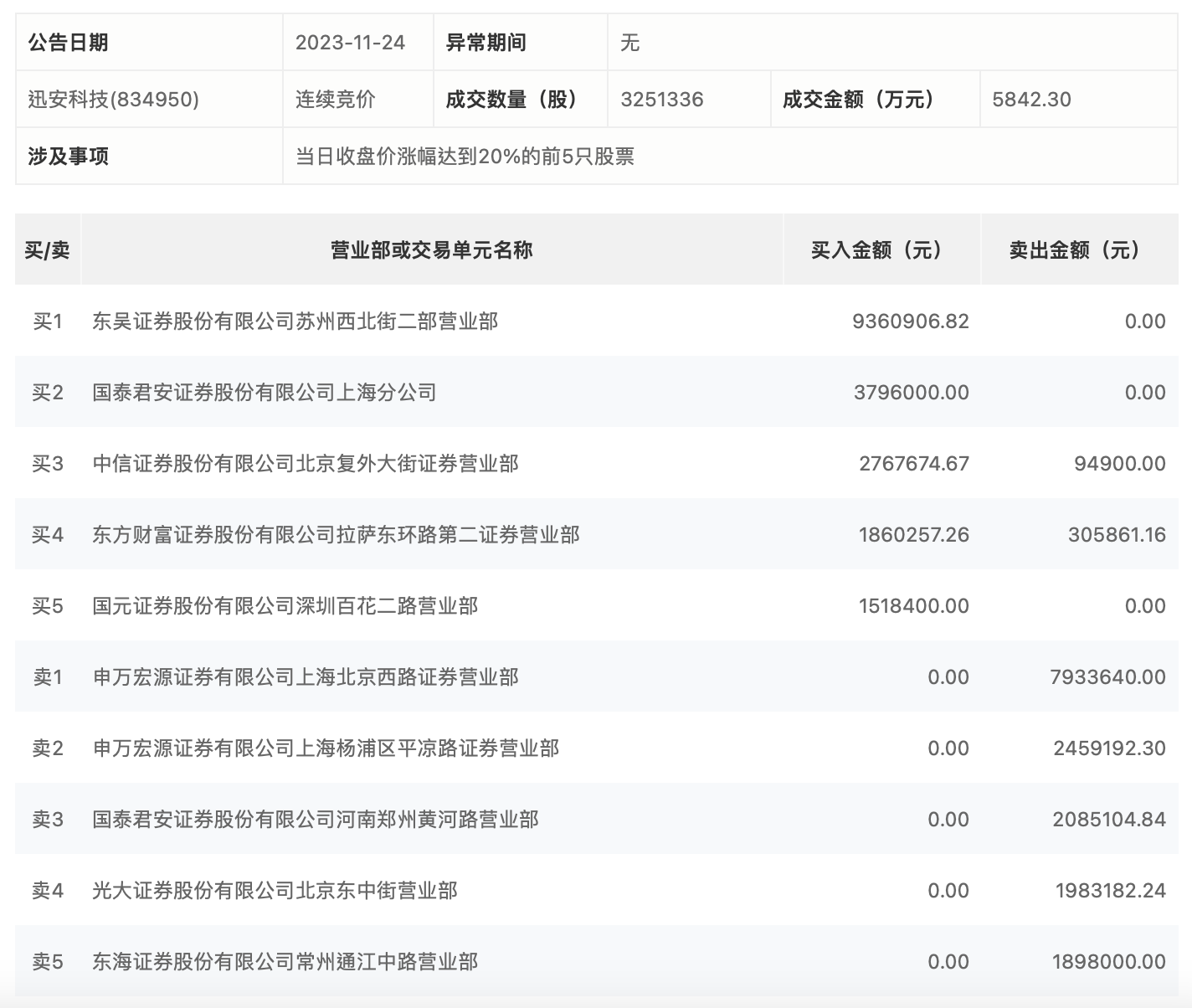Select the sell amount 1898000.00
The image size is (1192, 1008).
(x=1109, y=961)
